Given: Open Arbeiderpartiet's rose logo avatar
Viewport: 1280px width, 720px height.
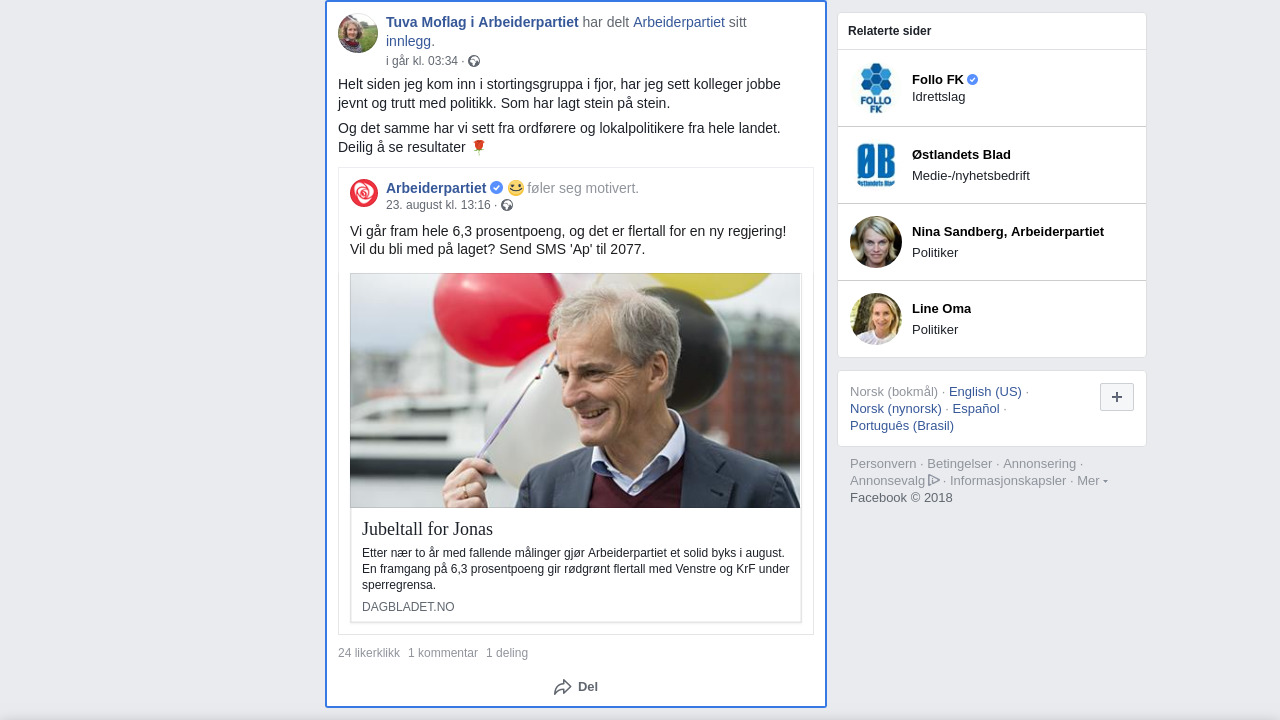Looking at the screenshot, I should [364, 193].
